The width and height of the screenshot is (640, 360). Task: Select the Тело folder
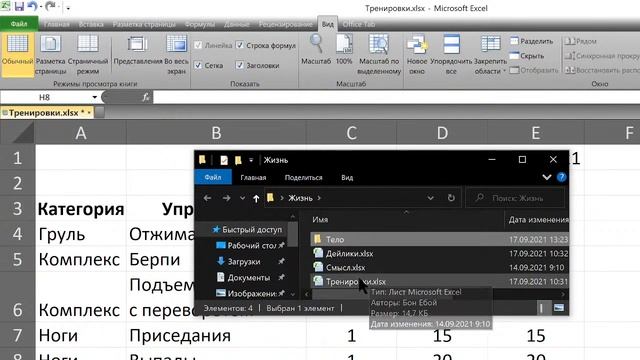[x=439, y=240]
